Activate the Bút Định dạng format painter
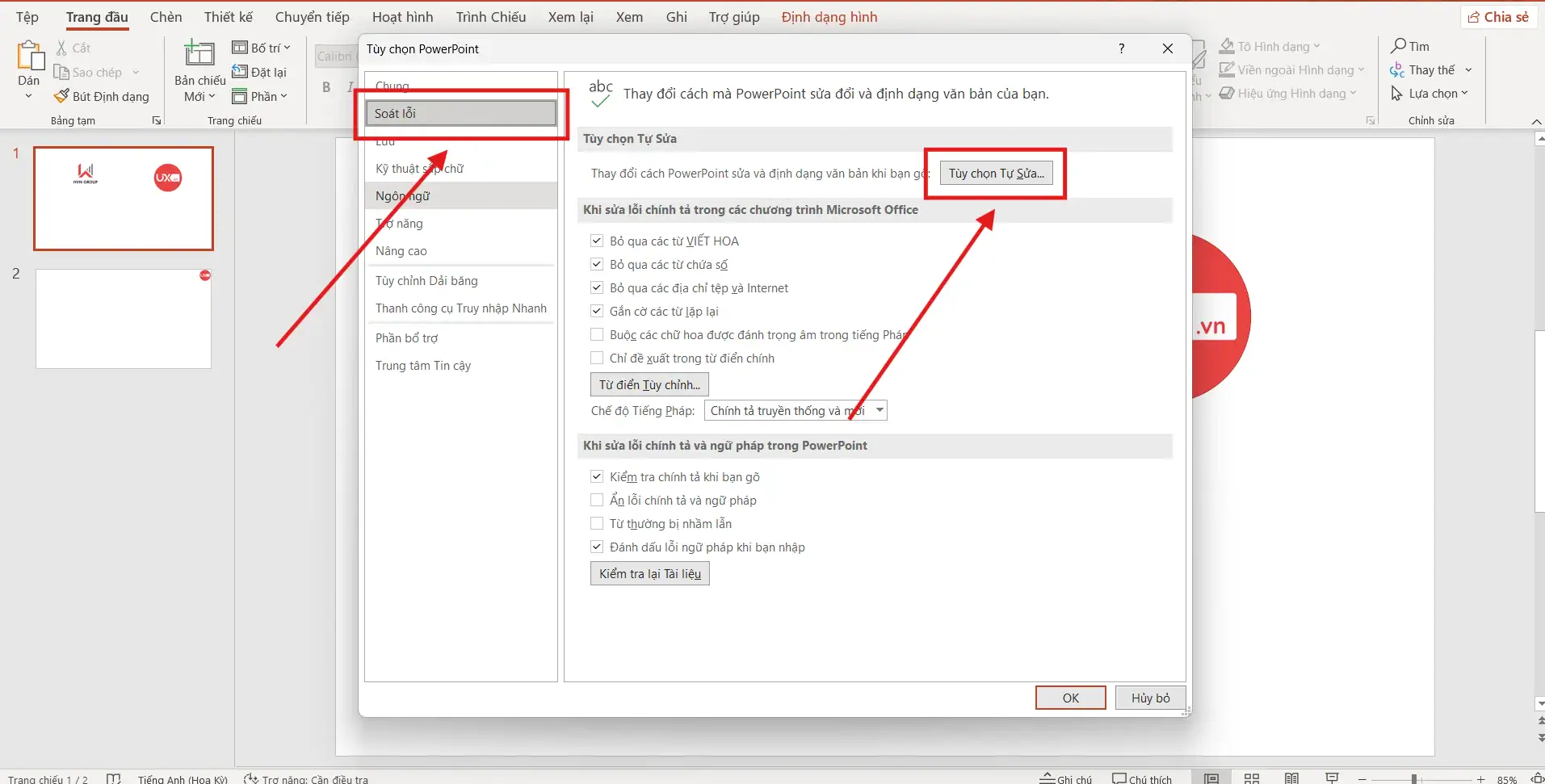Viewport: 1545px width, 784px height. (101, 96)
